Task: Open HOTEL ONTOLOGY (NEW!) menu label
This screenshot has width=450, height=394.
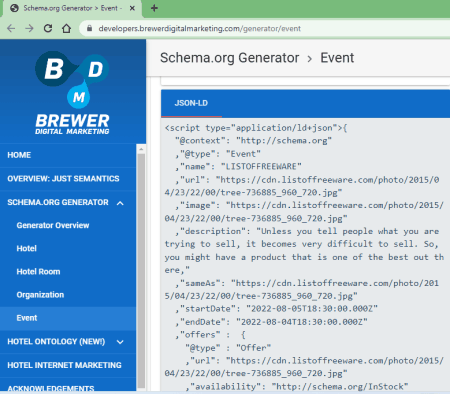Action: 56,342
